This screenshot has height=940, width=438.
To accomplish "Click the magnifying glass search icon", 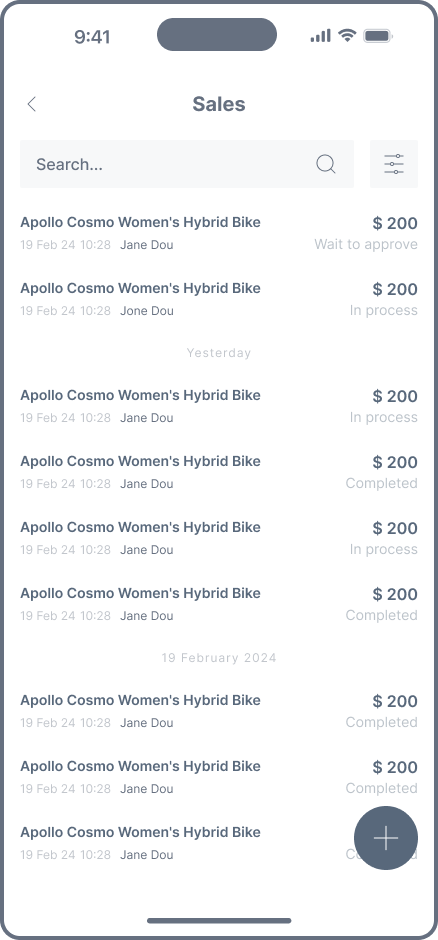I will [x=325, y=164].
